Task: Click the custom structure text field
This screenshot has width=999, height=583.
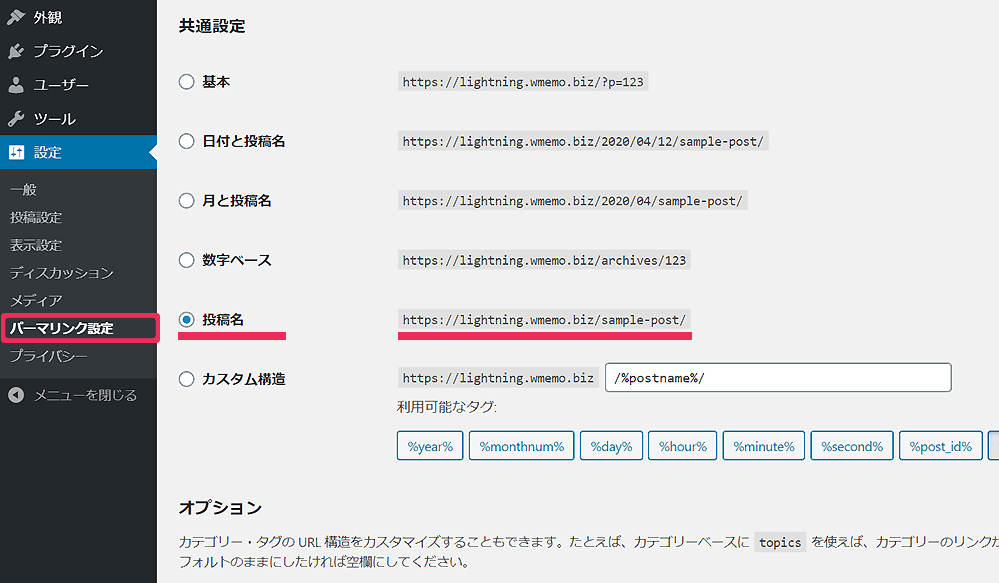Action: (x=778, y=378)
